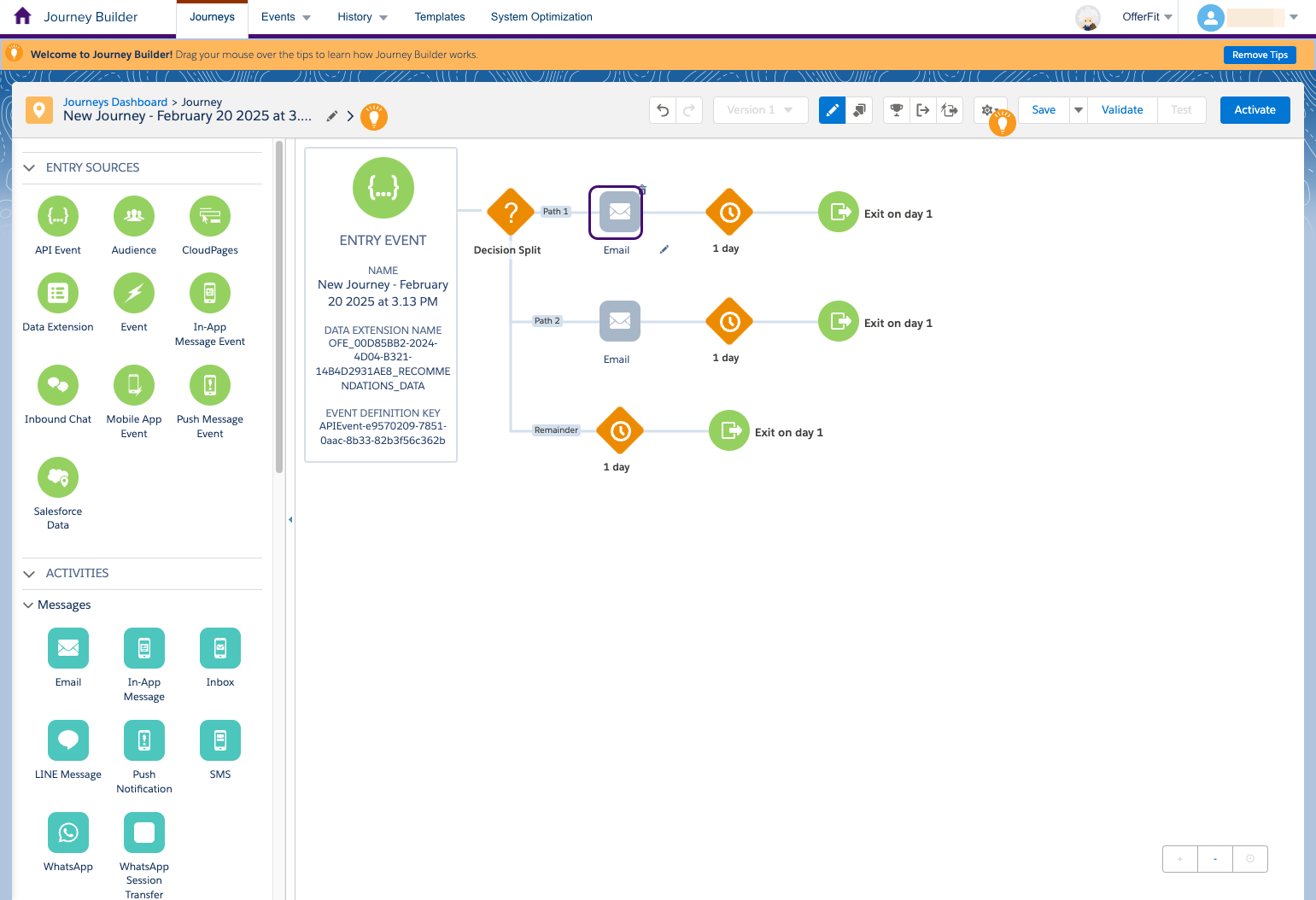
Task: Click the Undo arrow in the toolbar
Action: 663,110
